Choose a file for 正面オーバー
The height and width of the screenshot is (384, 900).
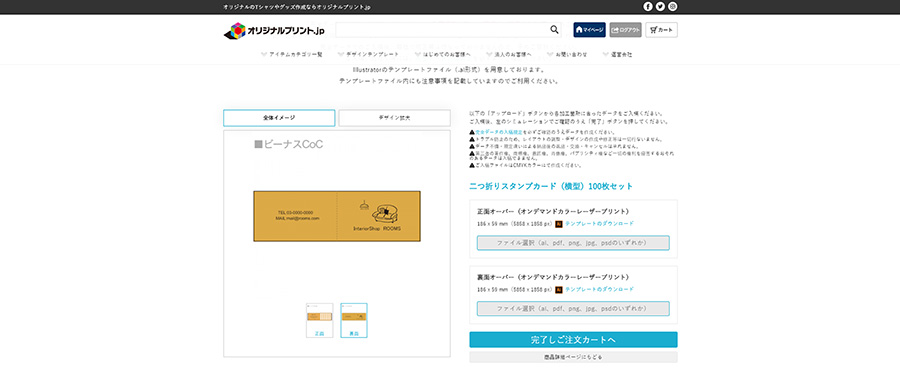pos(573,243)
